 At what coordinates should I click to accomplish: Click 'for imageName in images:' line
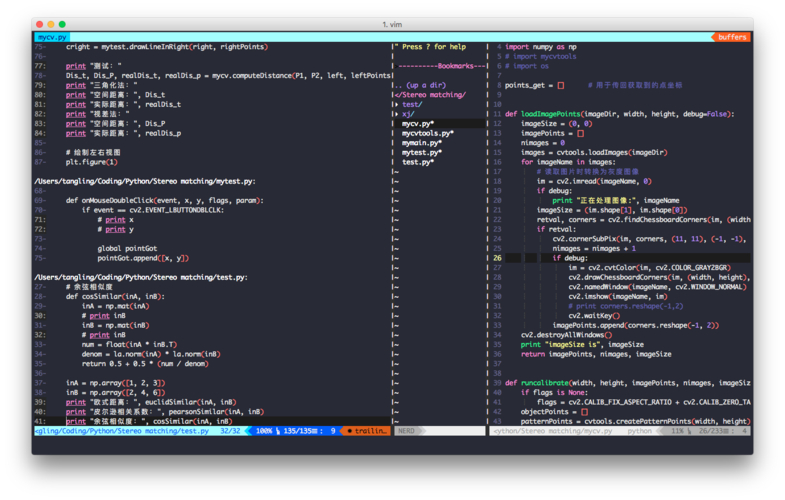tap(568, 162)
